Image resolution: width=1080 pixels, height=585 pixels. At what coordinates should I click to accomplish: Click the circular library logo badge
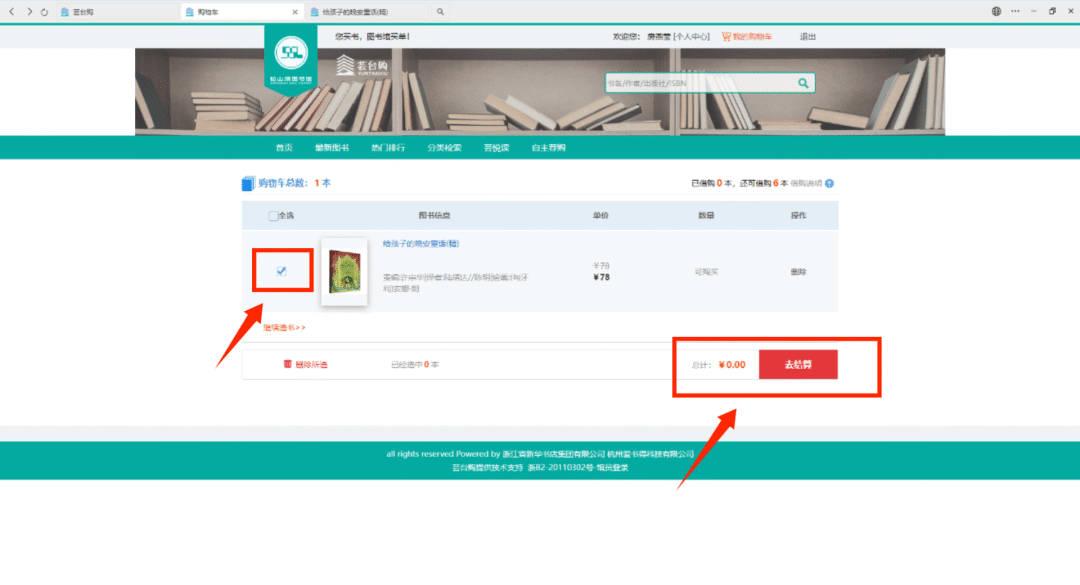(291, 53)
